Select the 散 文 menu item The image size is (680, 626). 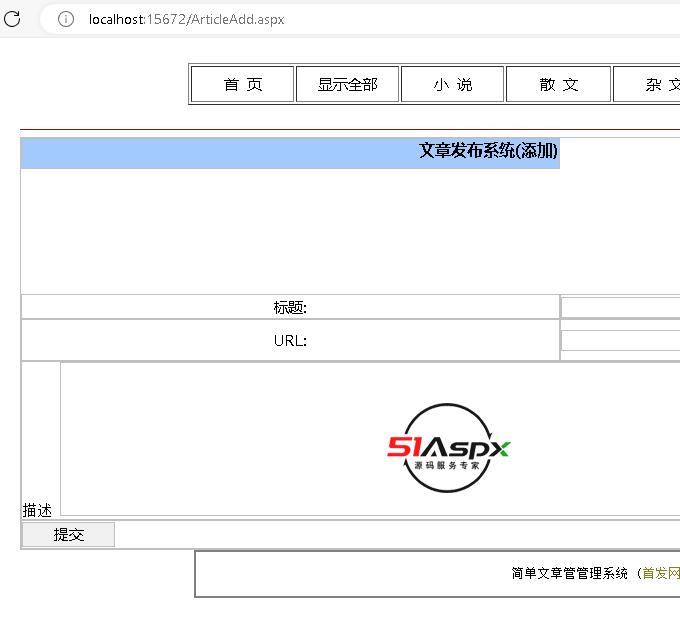click(559, 84)
